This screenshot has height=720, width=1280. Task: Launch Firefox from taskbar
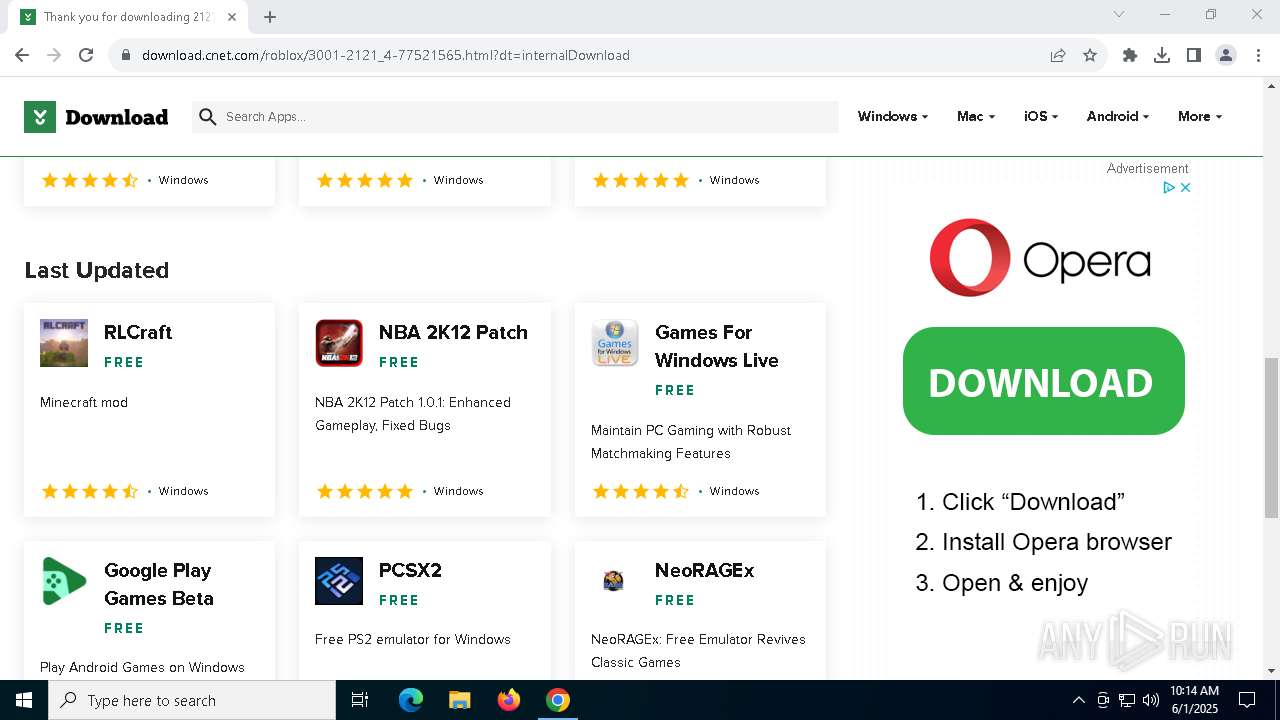click(509, 700)
